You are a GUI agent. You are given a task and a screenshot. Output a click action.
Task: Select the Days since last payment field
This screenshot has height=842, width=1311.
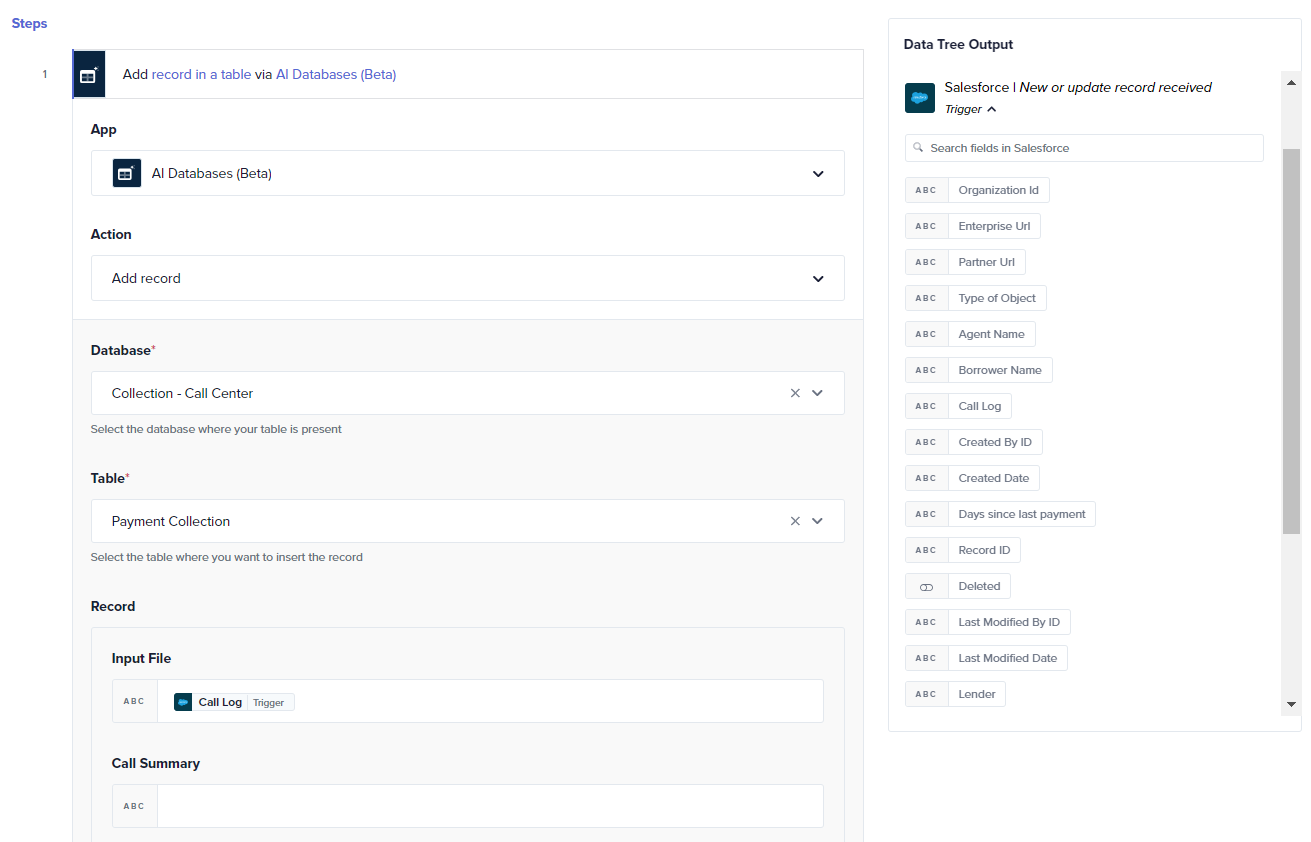(x=1000, y=514)
